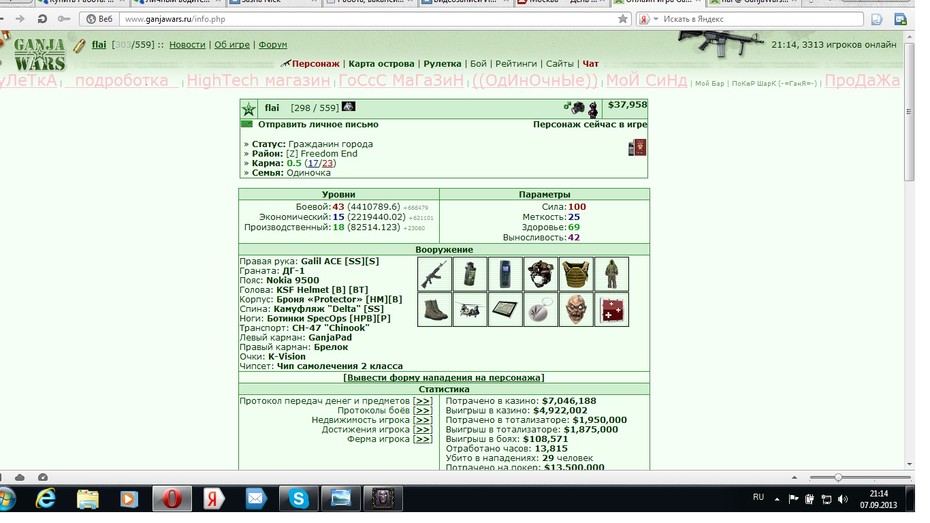Click the HighTech магазин pink link
Screen dimensions: 930x523
tap(258, 81)
